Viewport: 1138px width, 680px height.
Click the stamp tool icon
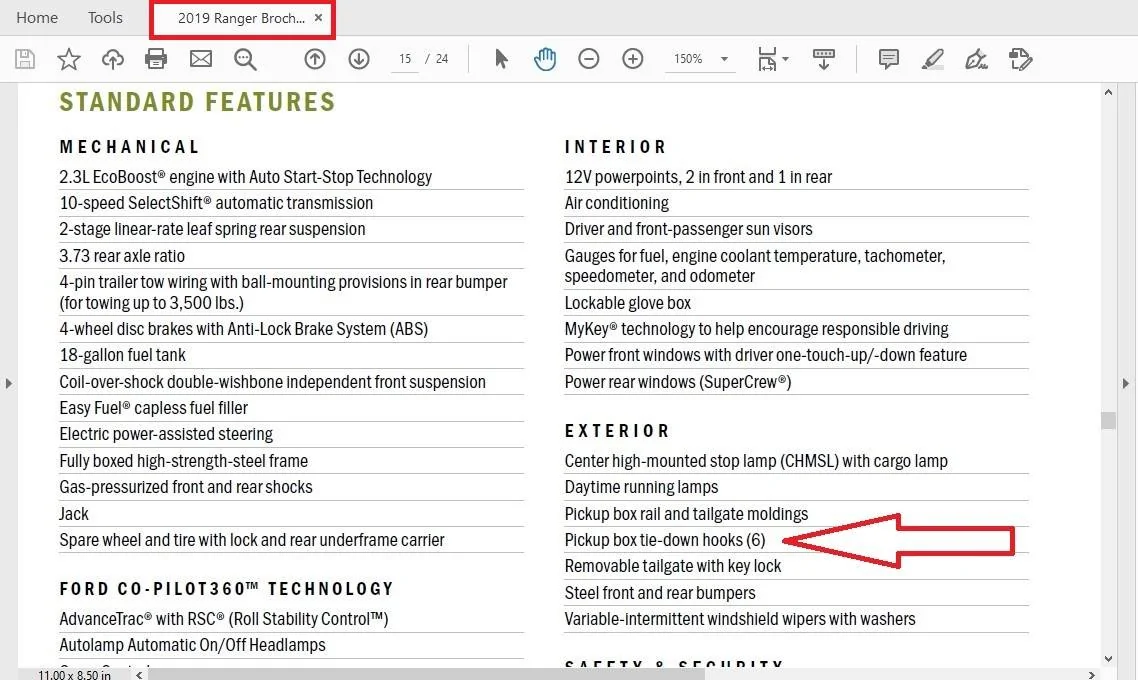(x=1020, y=59)
